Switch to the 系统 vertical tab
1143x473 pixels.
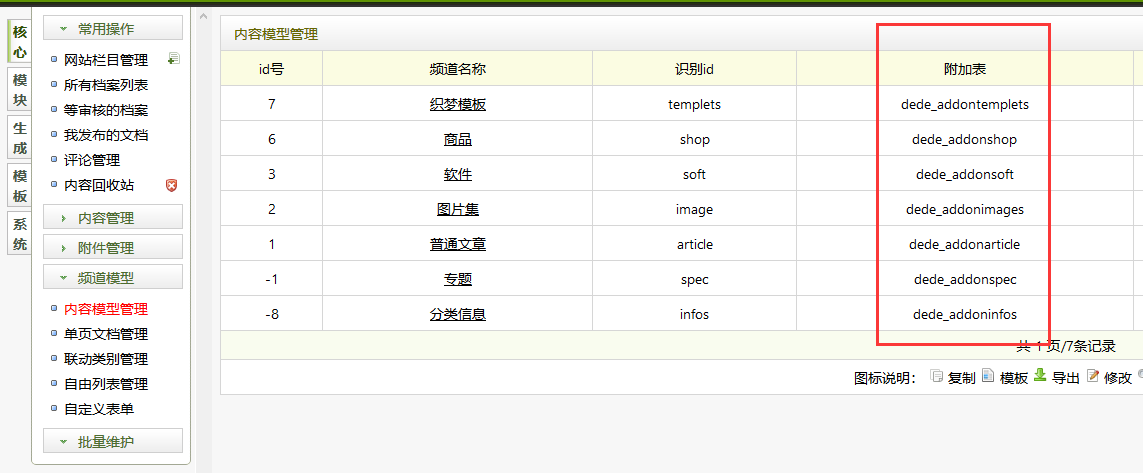[19, 234]
